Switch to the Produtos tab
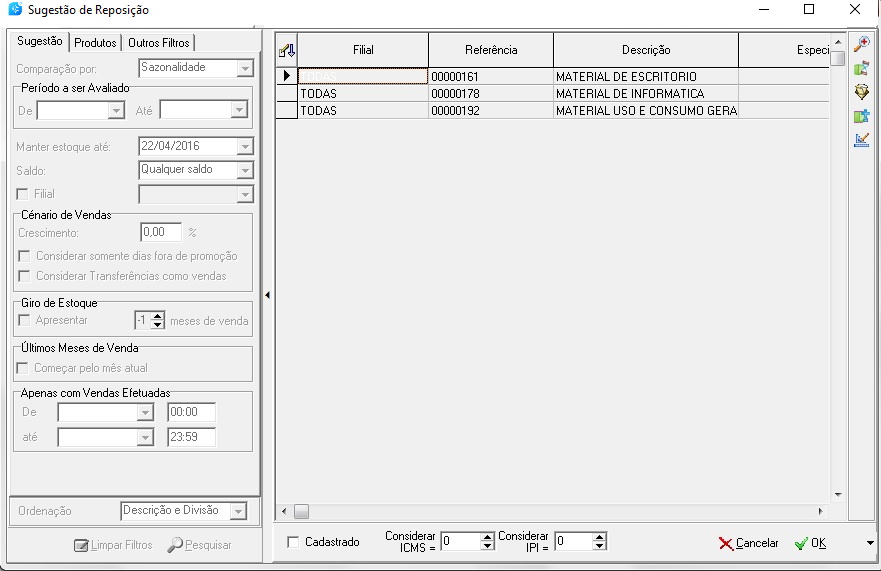This screenshot has height=571, width=881. [95, 42]
